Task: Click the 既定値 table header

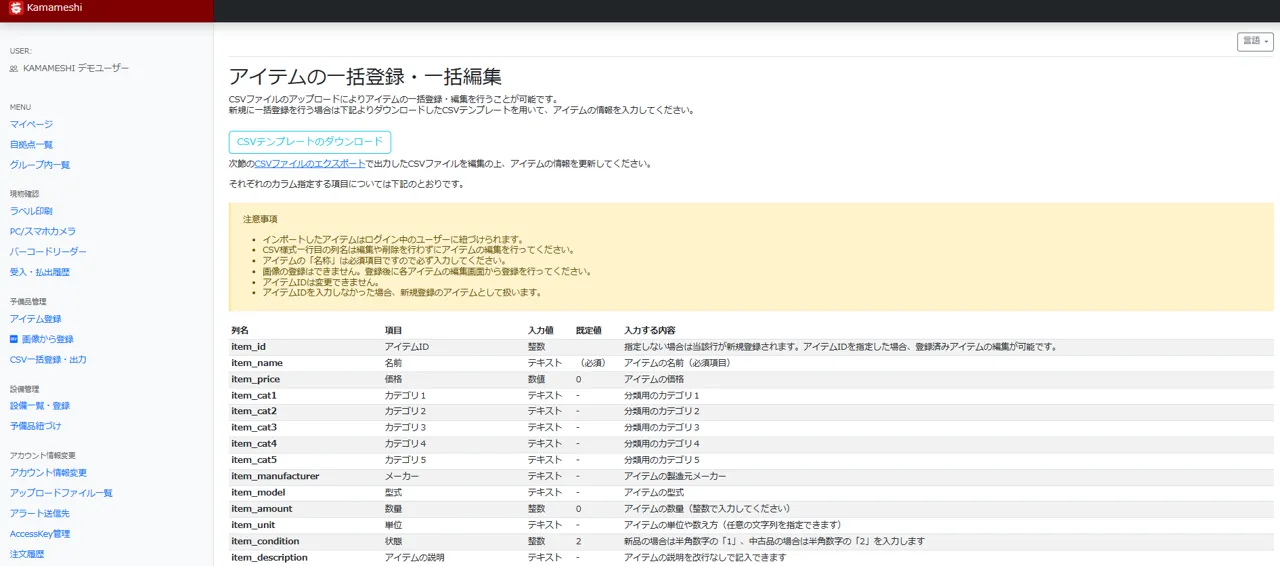Action: click(x=589, y=330)
